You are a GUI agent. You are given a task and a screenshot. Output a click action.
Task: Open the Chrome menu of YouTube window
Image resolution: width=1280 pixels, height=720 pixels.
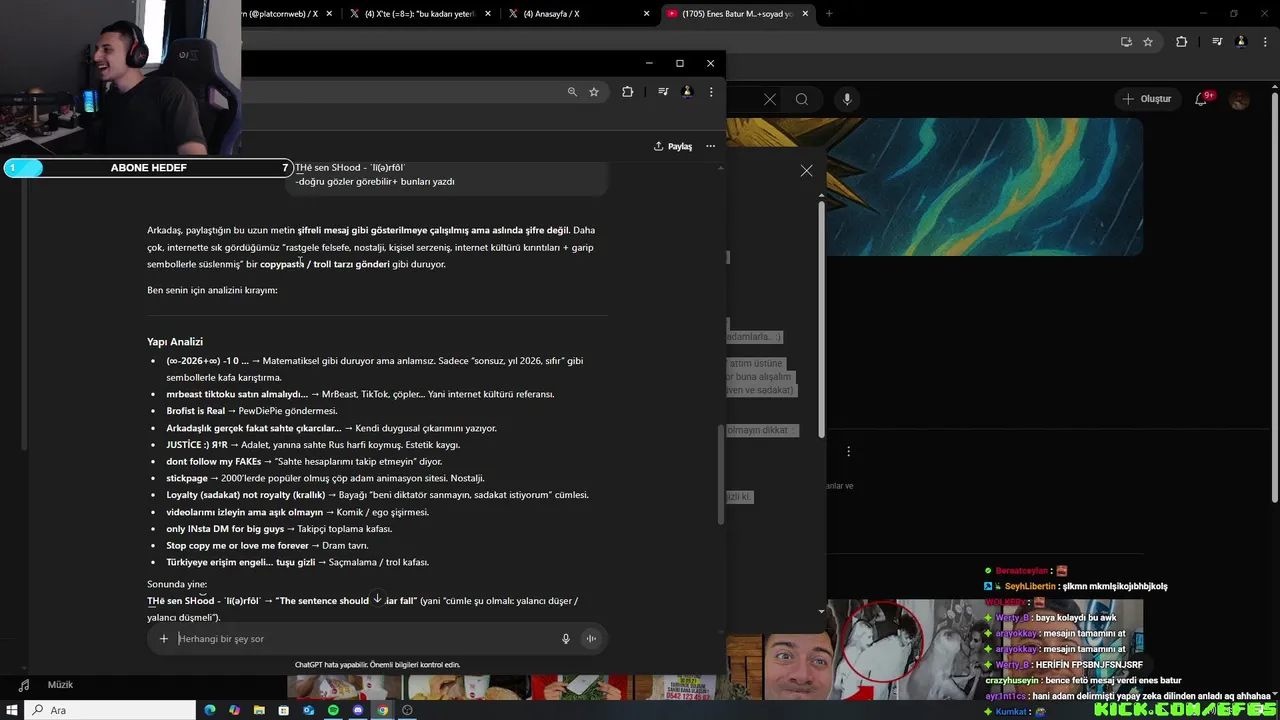tap(1265, 42)
